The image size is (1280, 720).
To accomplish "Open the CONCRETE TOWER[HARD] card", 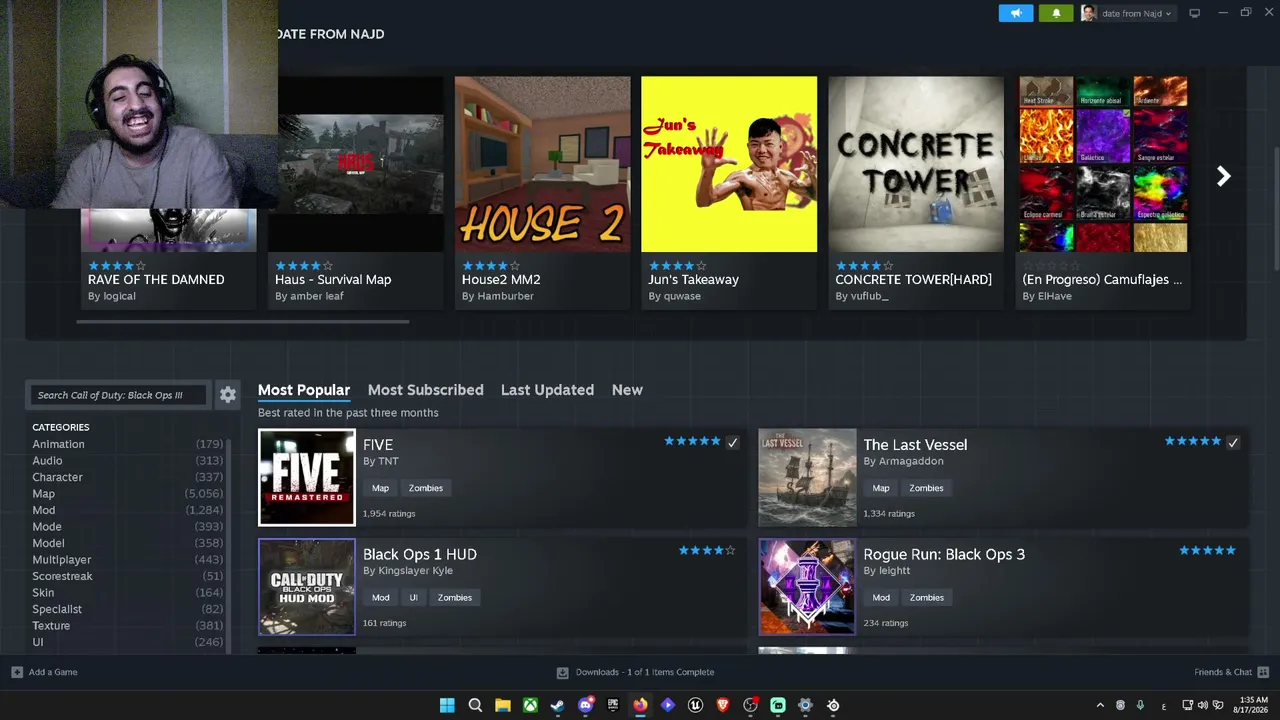I will pos(916,192).
